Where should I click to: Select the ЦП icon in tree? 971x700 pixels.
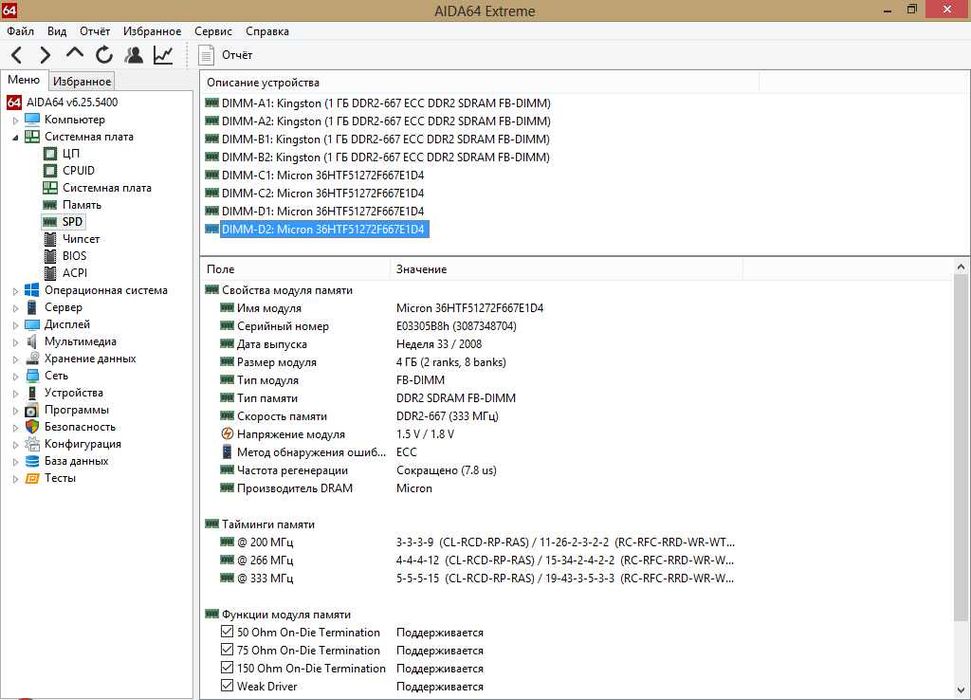[x=50, y=153]
